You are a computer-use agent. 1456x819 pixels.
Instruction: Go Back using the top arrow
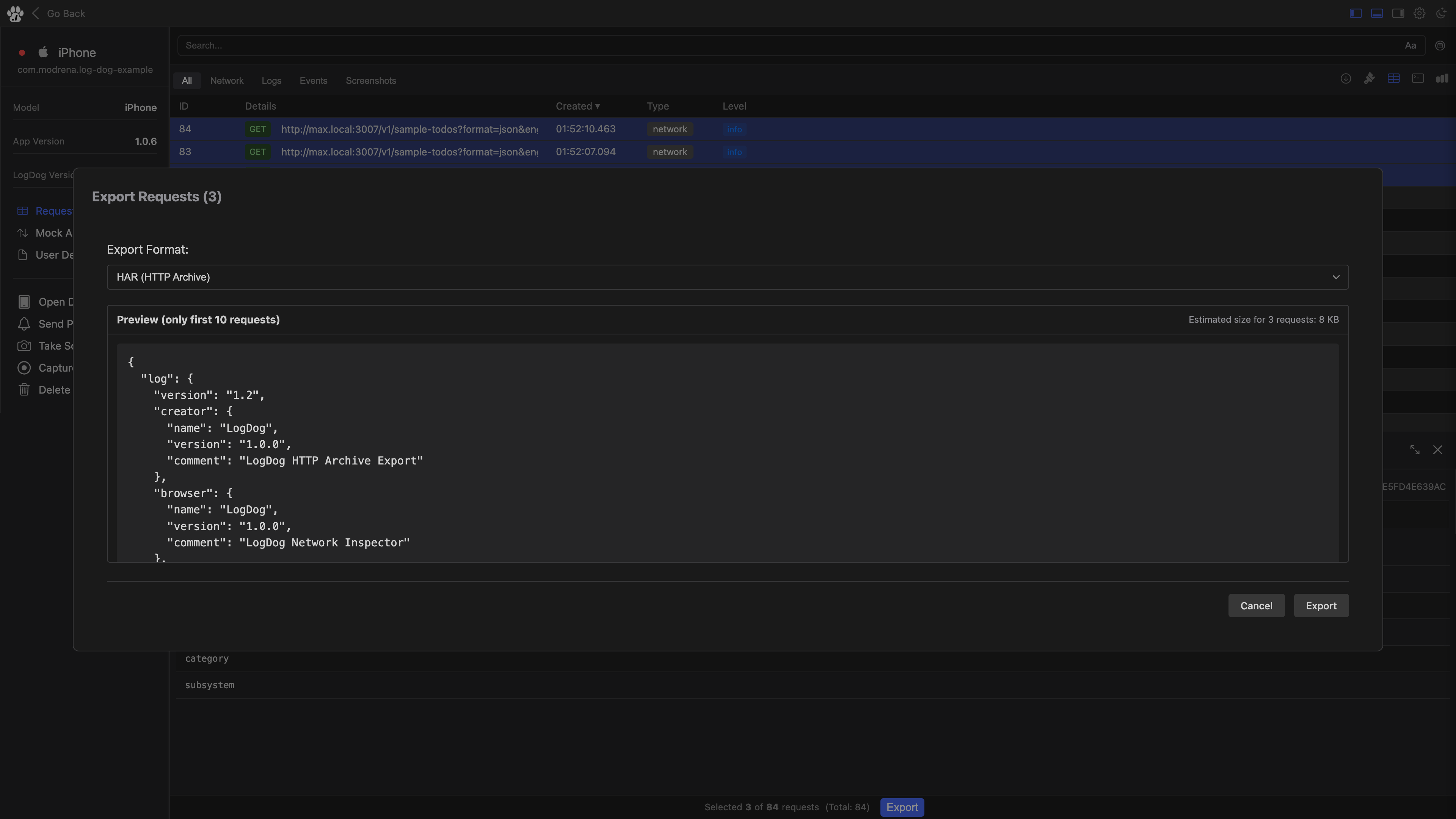[x=36, y=13]
